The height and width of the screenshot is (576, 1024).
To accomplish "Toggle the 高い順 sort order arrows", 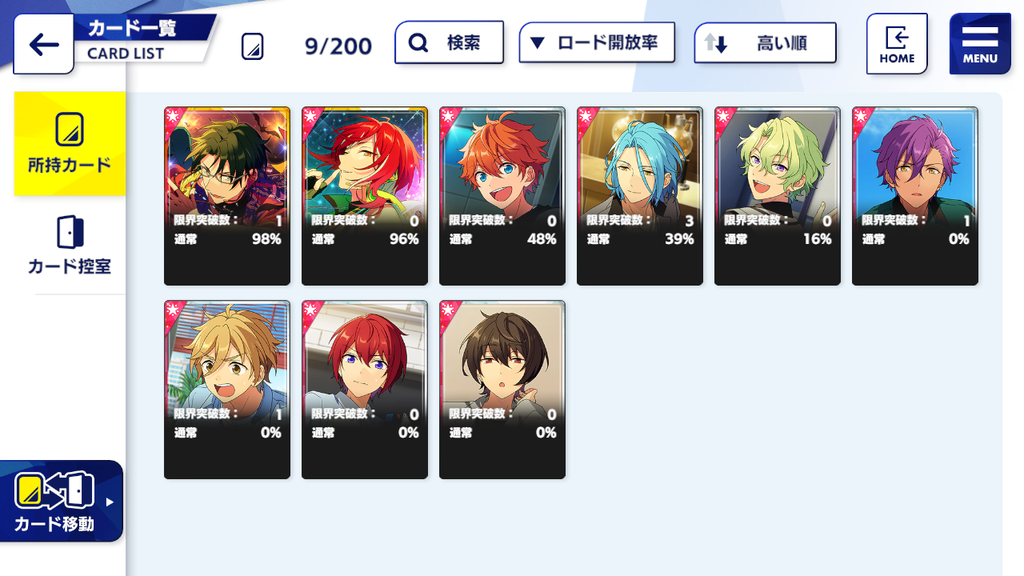I will (716, 44).
